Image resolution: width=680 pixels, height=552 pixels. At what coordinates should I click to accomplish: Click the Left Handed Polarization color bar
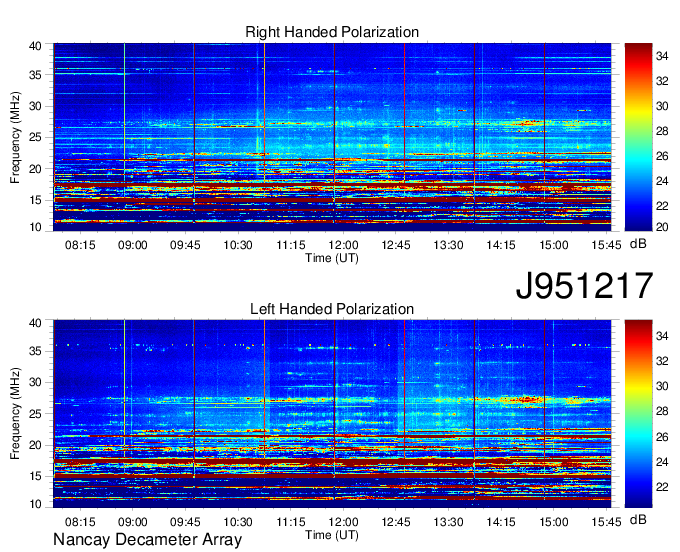pos(638,413)
